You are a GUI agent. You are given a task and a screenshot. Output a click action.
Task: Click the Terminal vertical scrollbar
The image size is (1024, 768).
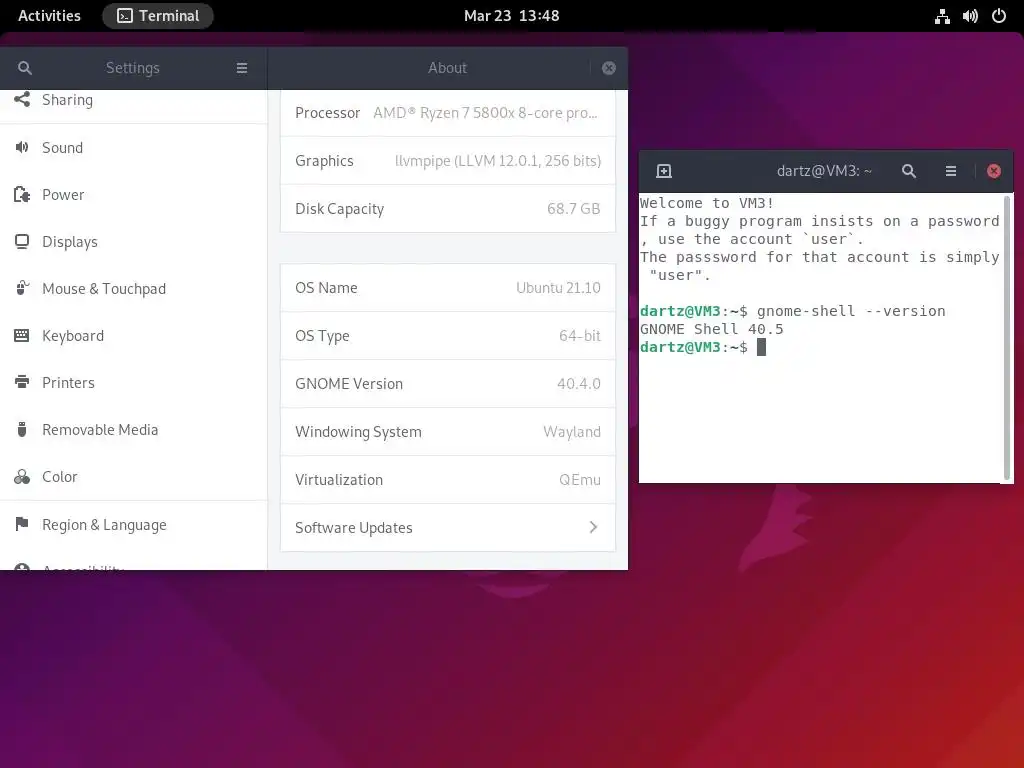[x=1006, y=338]
